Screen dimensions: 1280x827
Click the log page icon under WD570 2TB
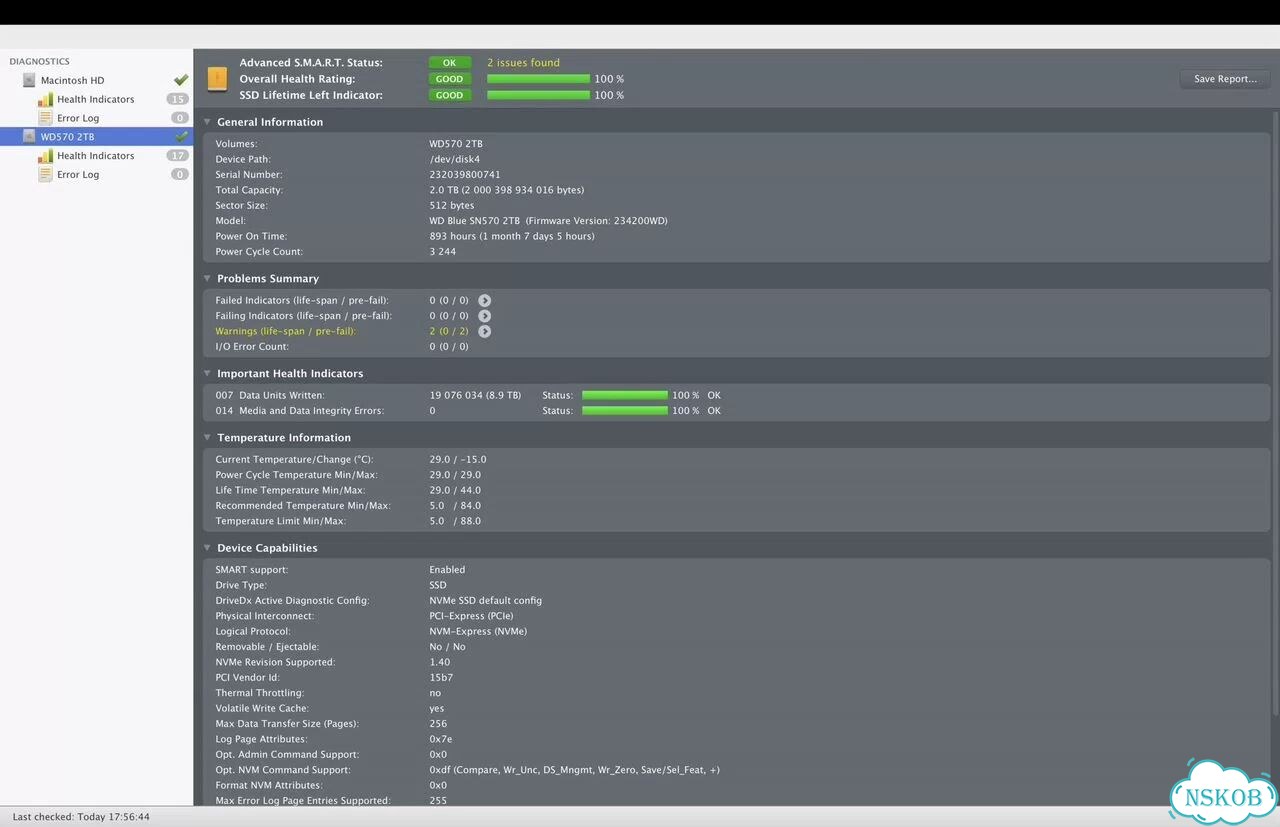click(45, 174)
